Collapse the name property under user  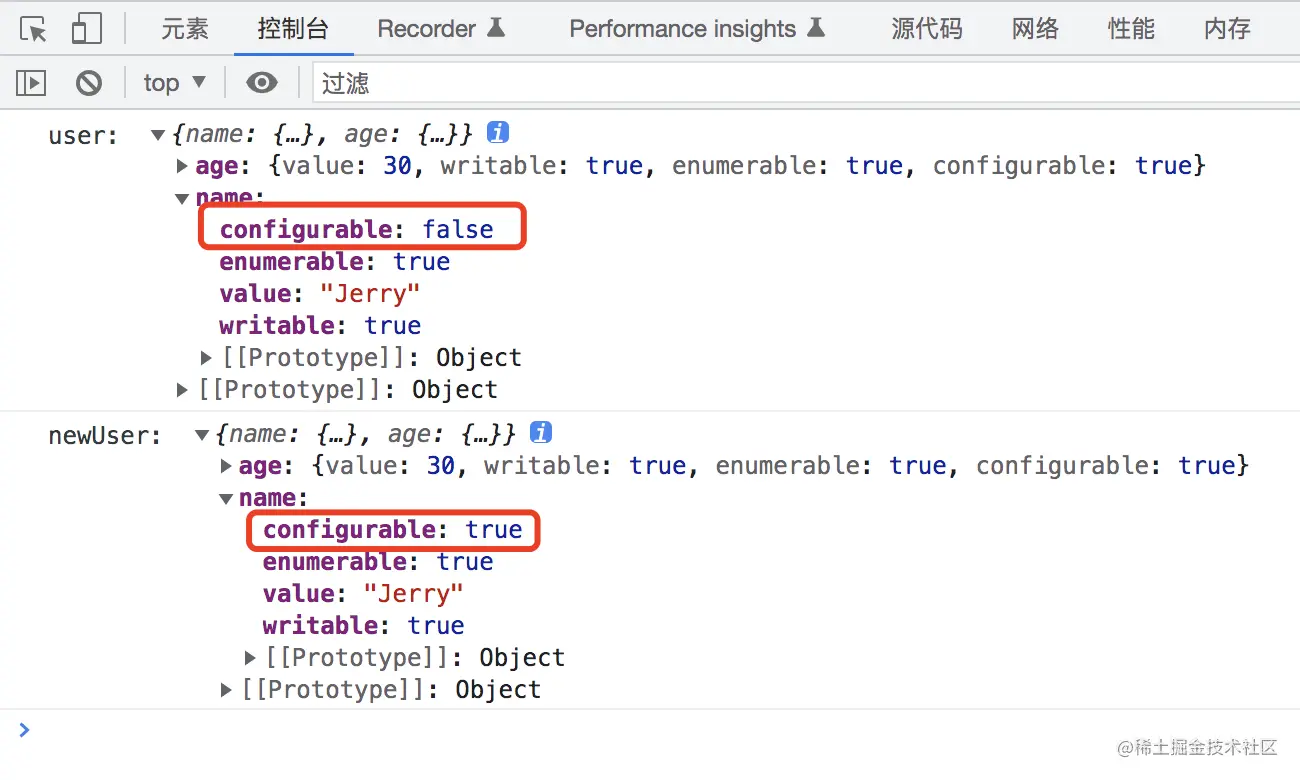click(182, 198)
